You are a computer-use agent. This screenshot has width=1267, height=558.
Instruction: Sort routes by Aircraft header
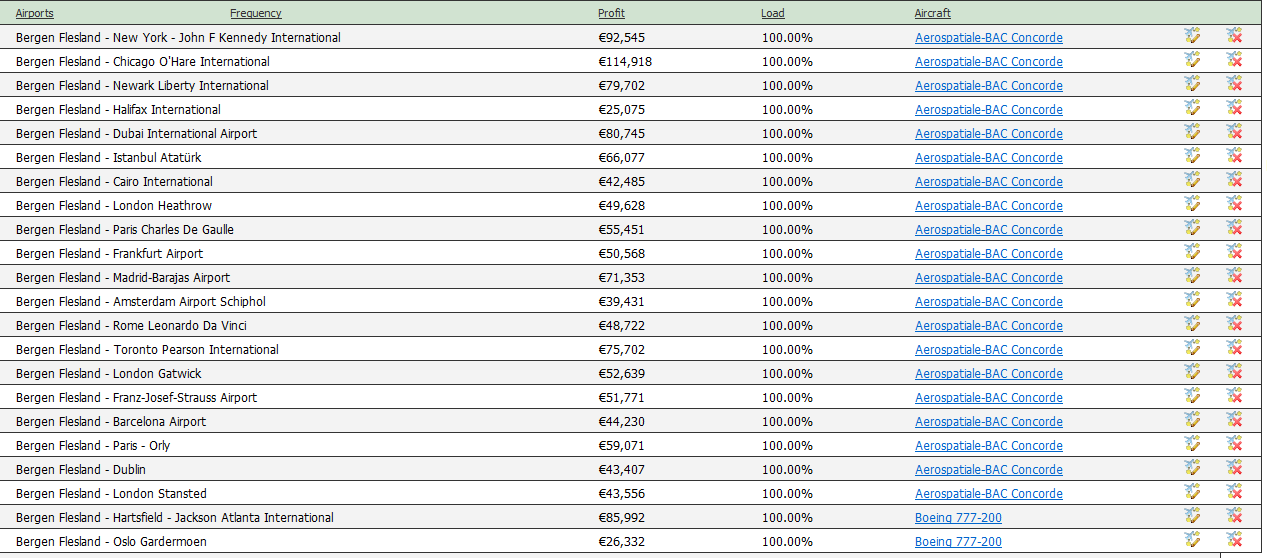(x=933, y=13)
